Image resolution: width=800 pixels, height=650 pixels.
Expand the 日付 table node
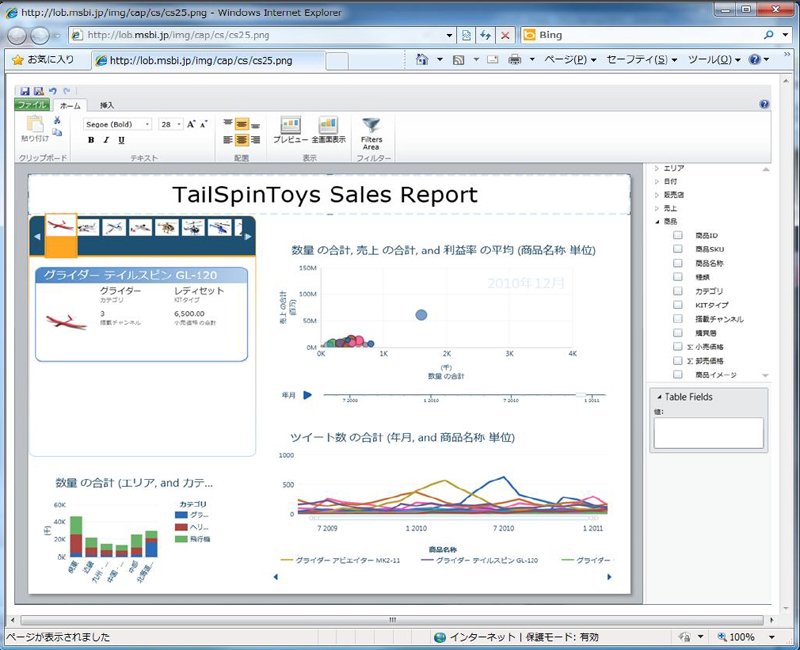657,181
